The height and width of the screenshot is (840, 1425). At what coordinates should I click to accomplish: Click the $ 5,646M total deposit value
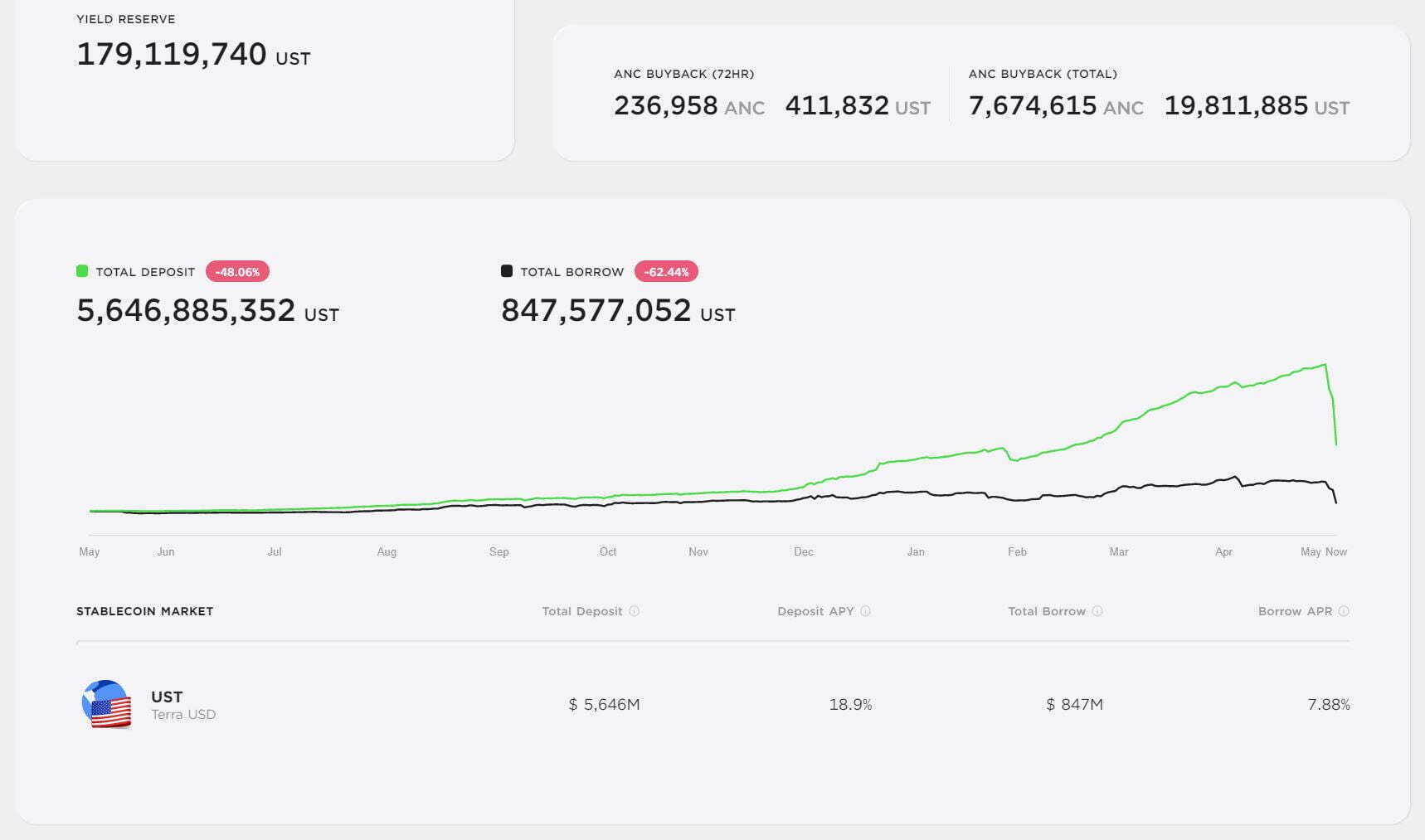pyautogui.click(x=604, y=705)
